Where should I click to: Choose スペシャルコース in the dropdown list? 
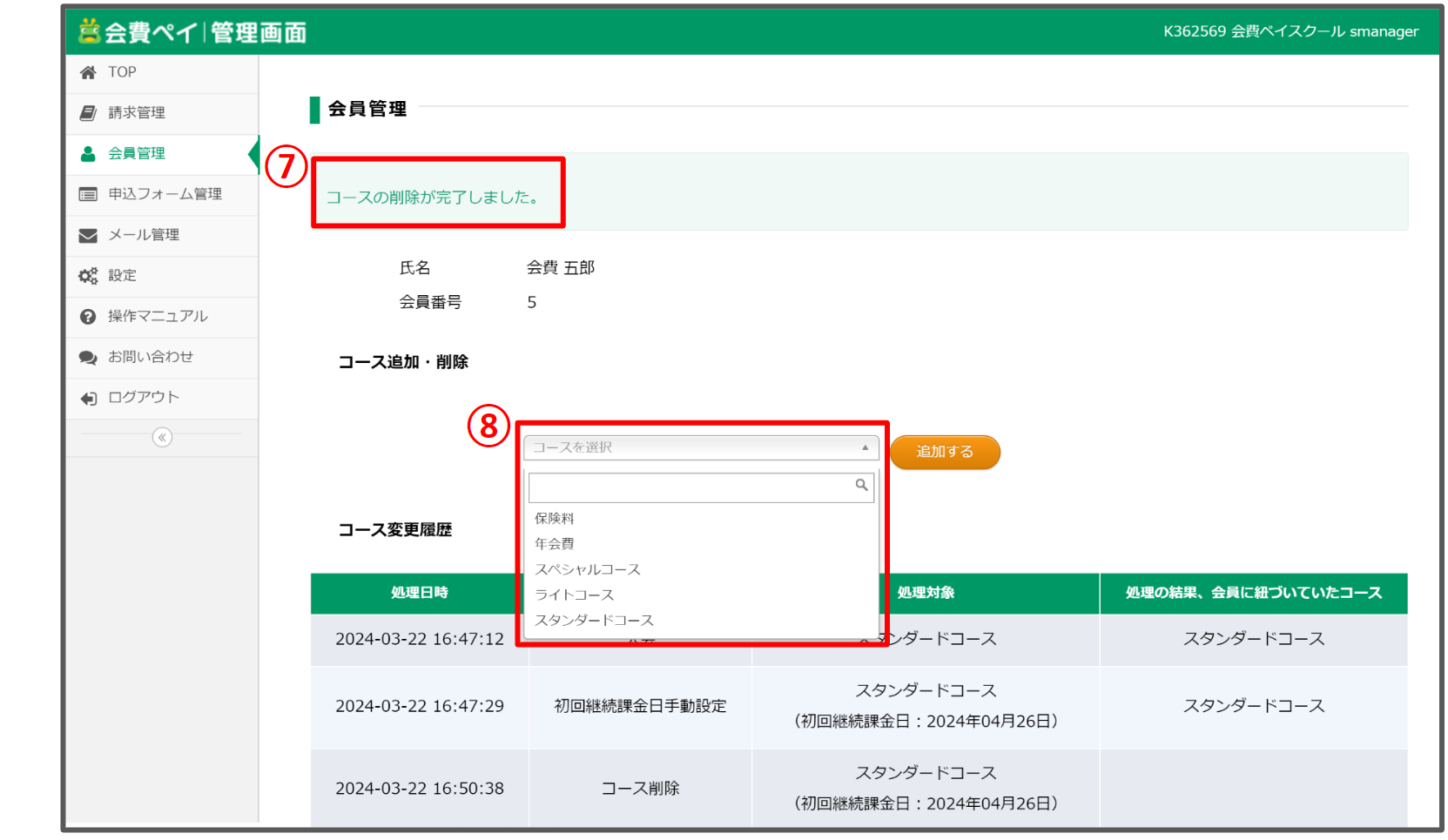pos(588,569)
